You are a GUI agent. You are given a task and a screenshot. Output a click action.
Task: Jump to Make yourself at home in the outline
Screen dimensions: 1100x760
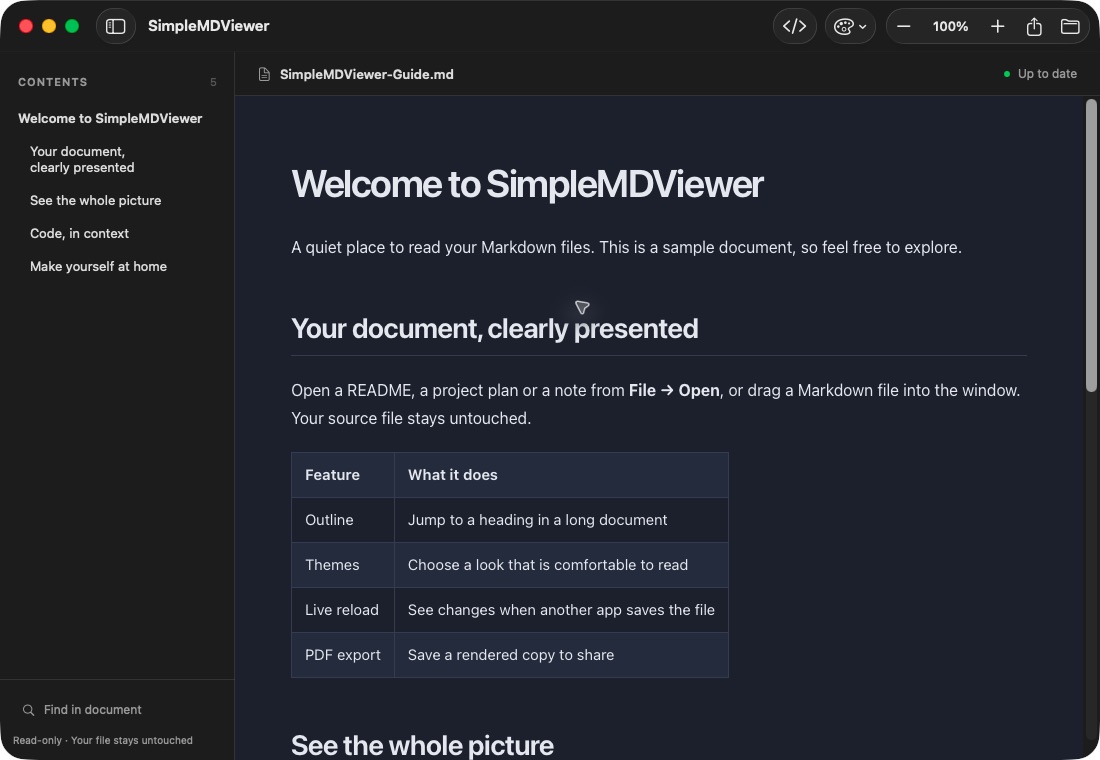98,267
